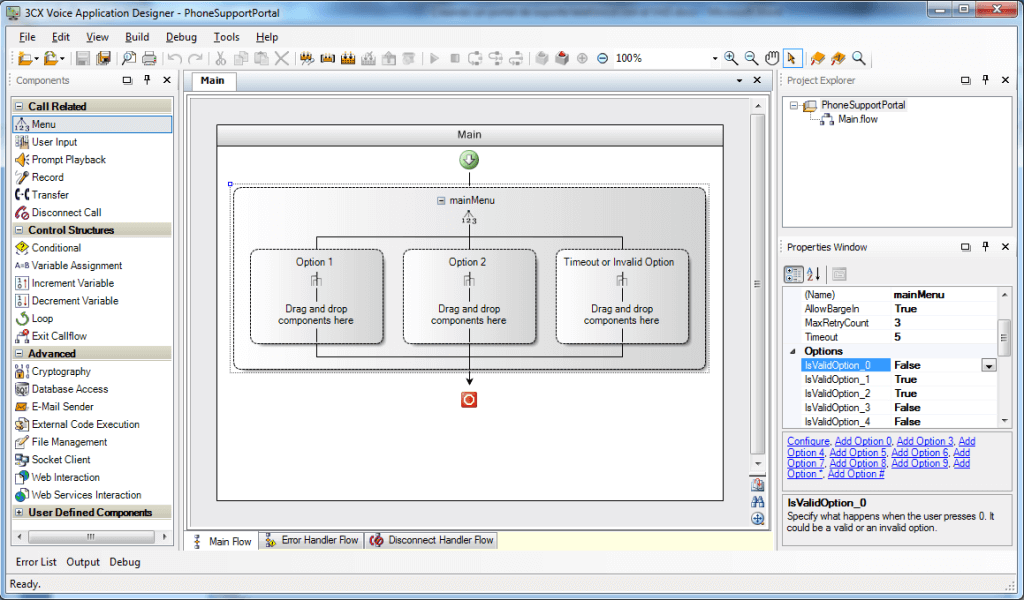
Task: Open the Build menu
Action: pyautogui.click(x=137, y=37)
